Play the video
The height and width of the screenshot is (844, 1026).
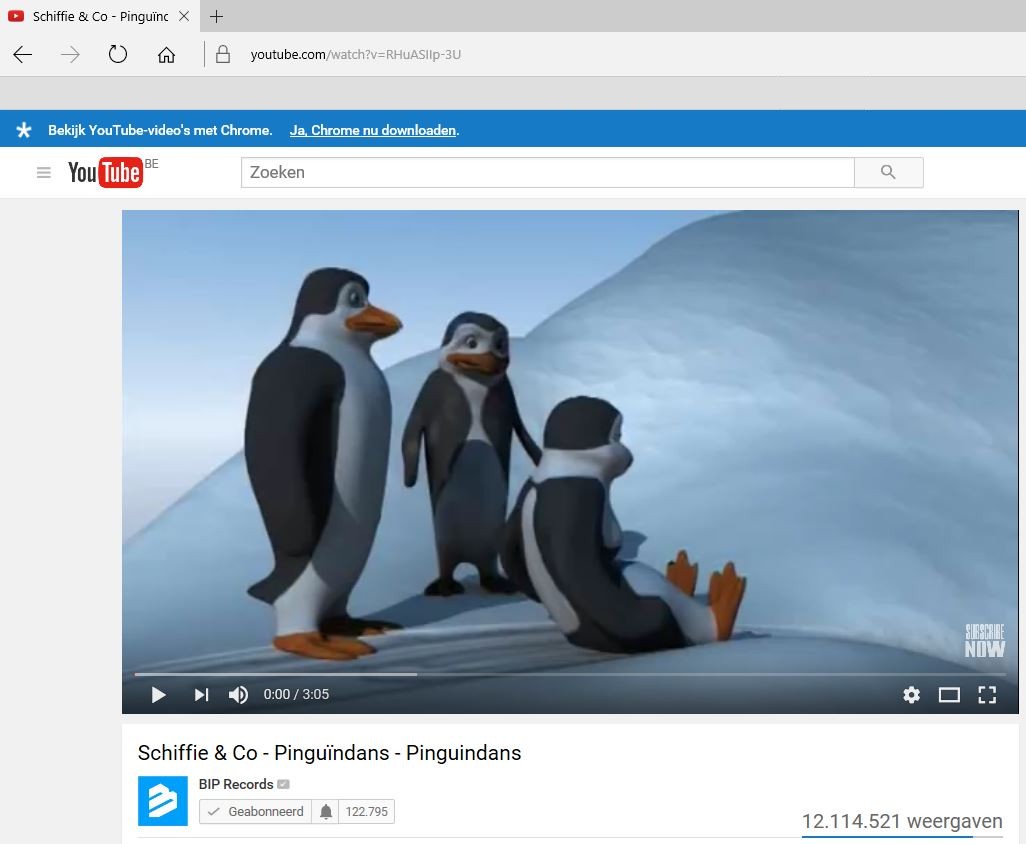point(158,694)
